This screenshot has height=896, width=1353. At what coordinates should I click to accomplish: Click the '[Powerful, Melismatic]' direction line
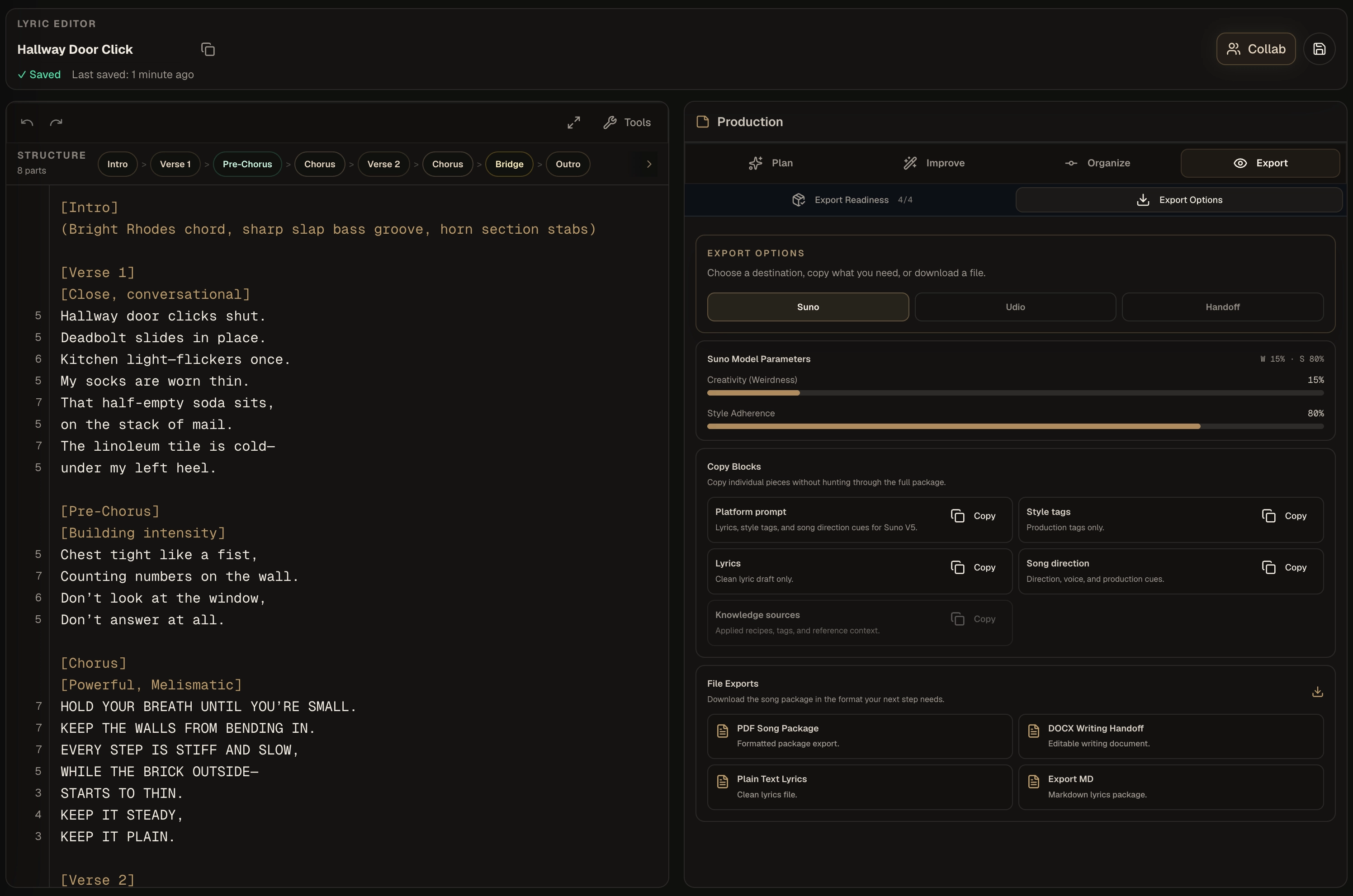coord(151,685)
